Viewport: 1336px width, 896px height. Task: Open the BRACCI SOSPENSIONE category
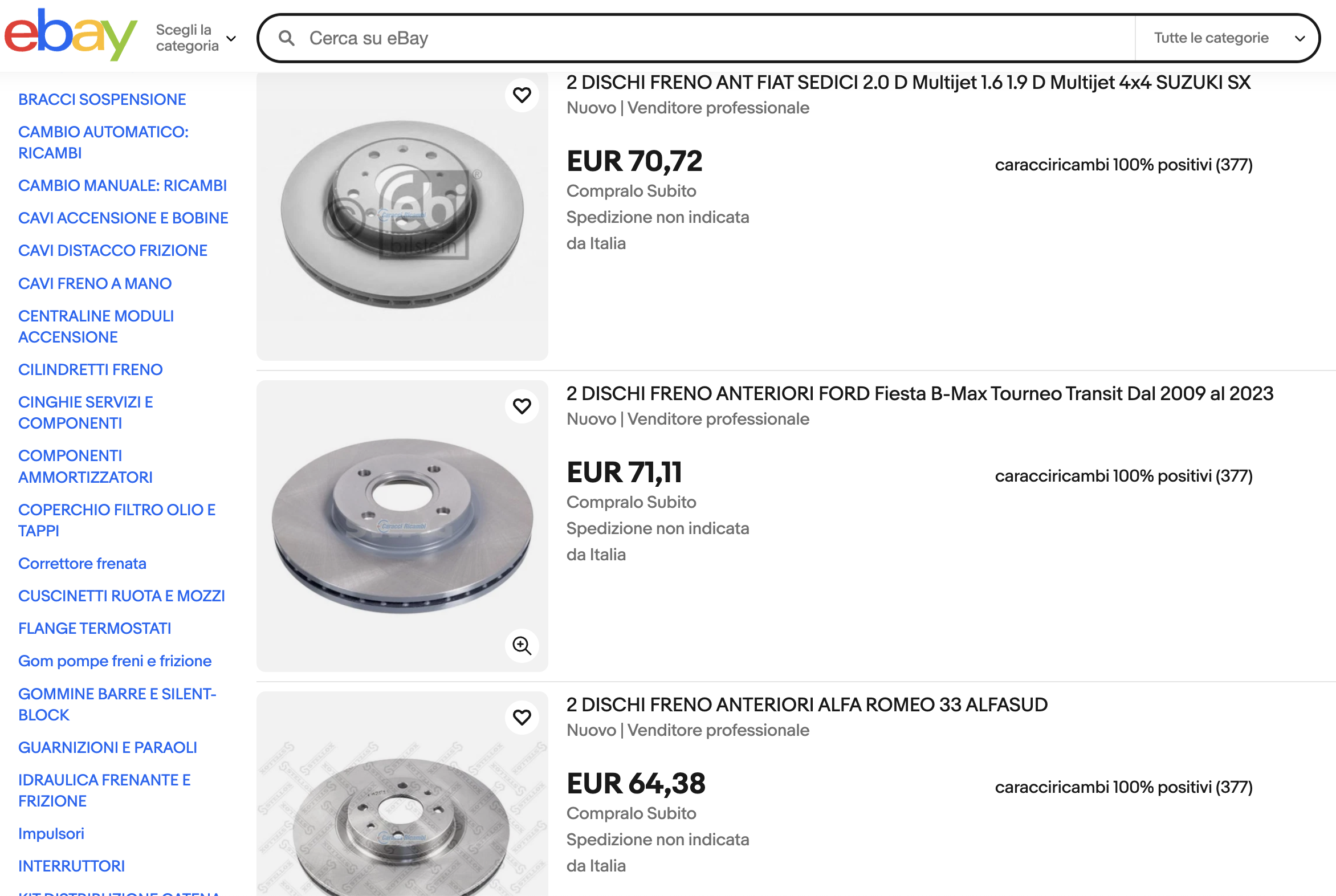tap(102, 99)
